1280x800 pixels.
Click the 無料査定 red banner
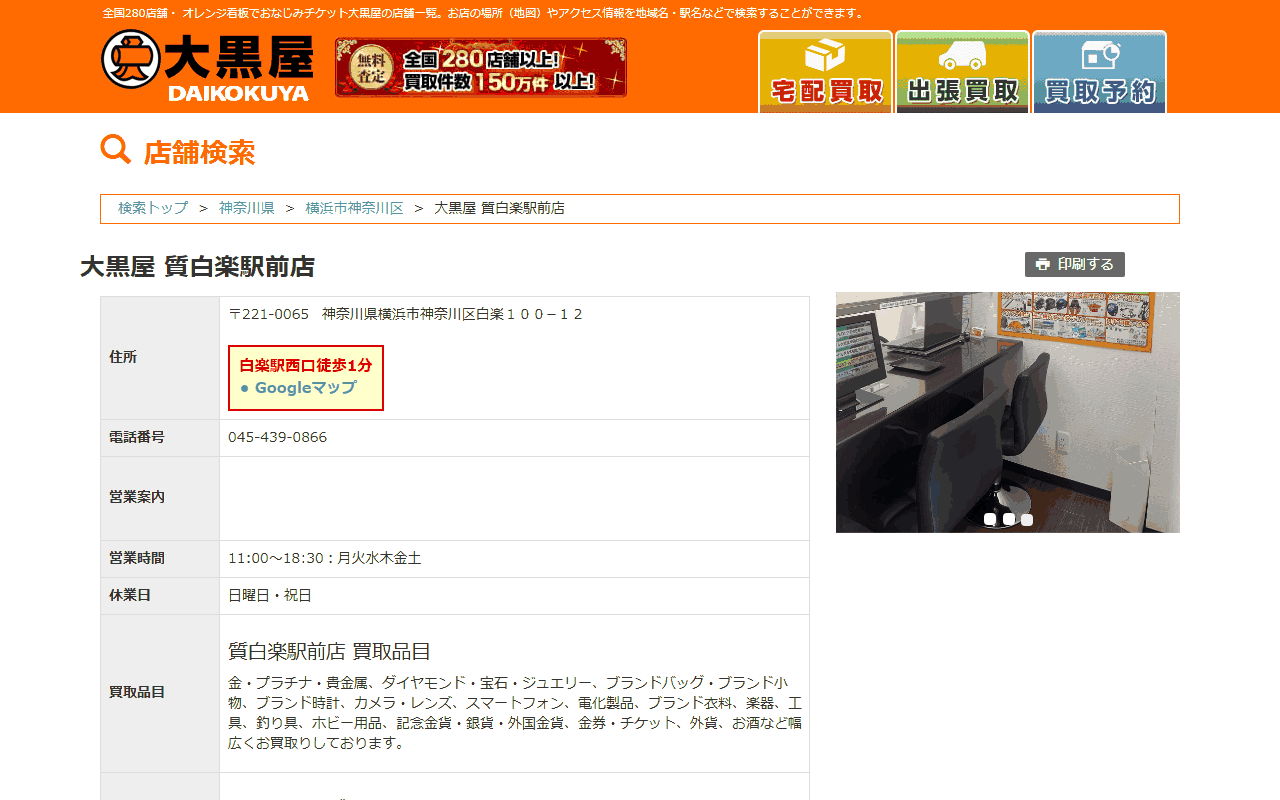point(481,67)
